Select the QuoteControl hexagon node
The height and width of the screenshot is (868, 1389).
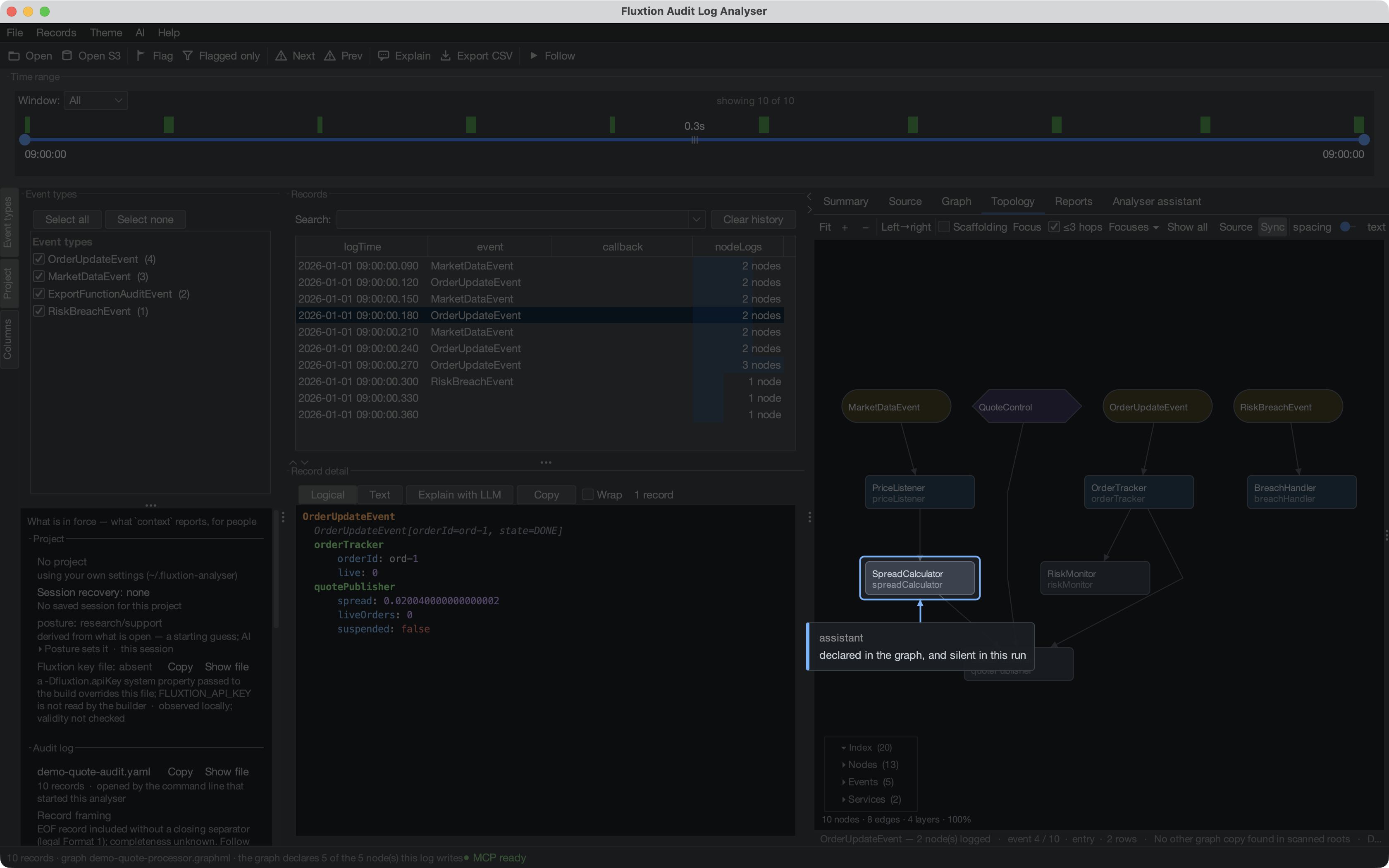(1027, 407)
